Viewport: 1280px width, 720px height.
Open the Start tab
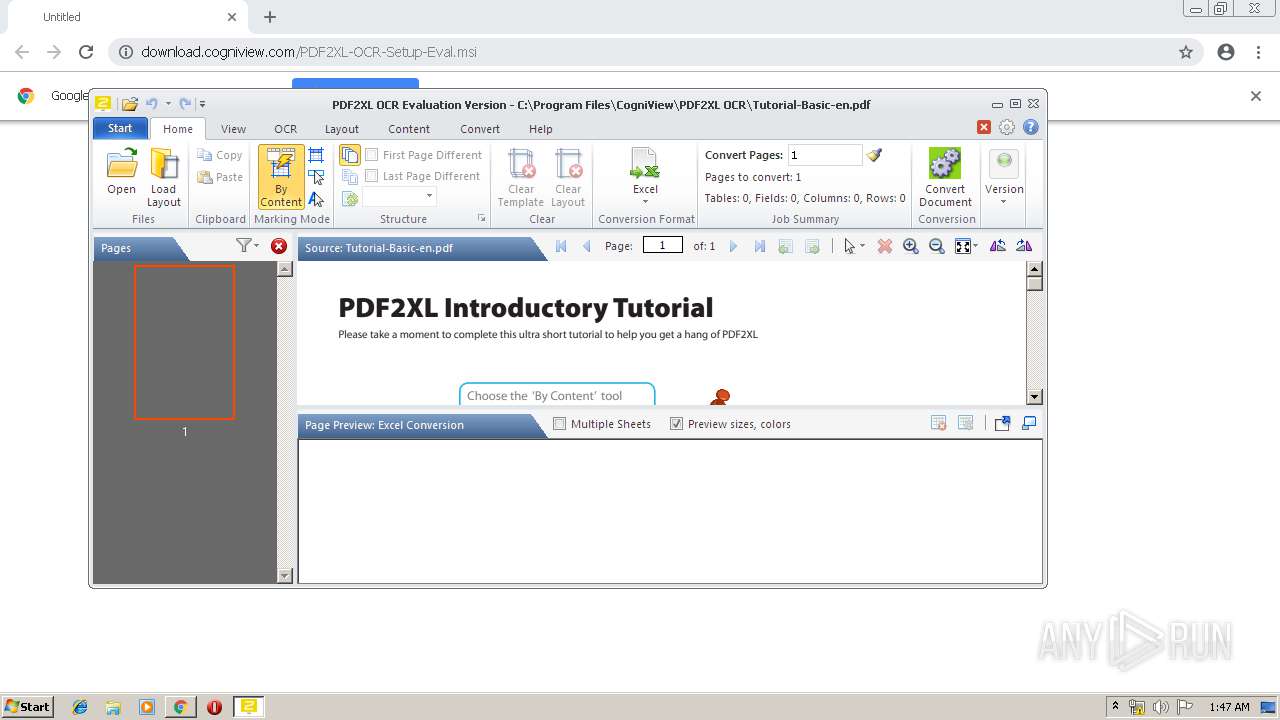point(120,128)
